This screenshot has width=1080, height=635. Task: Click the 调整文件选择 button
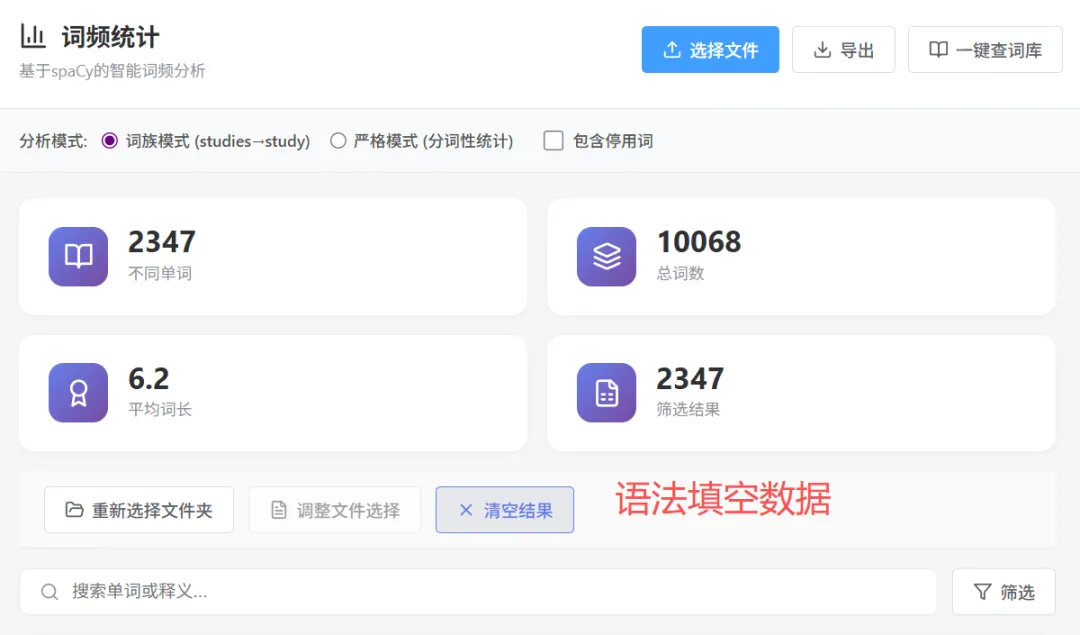coord(334,510)
